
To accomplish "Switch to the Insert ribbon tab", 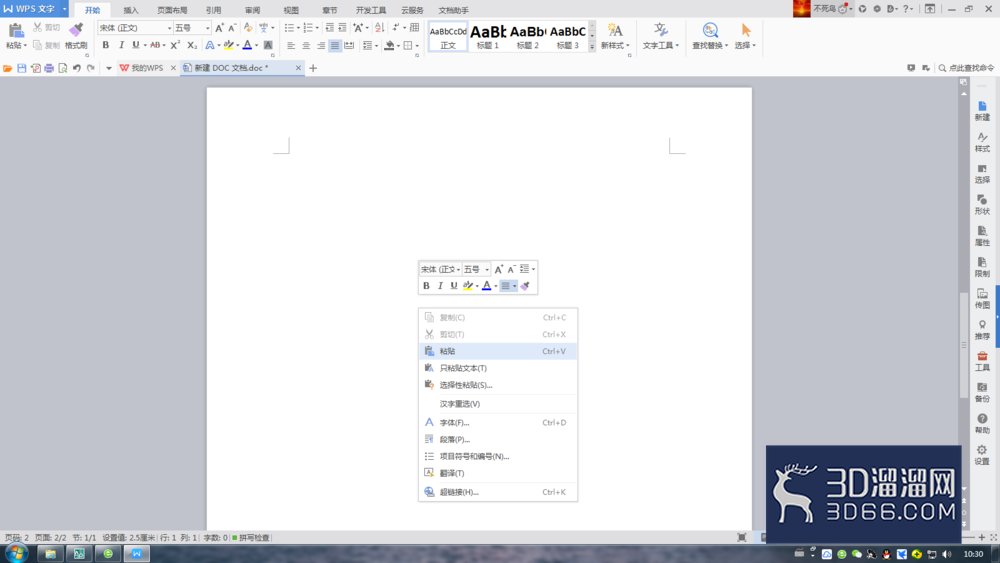I will pyautogui.click(x=131, y=10).
